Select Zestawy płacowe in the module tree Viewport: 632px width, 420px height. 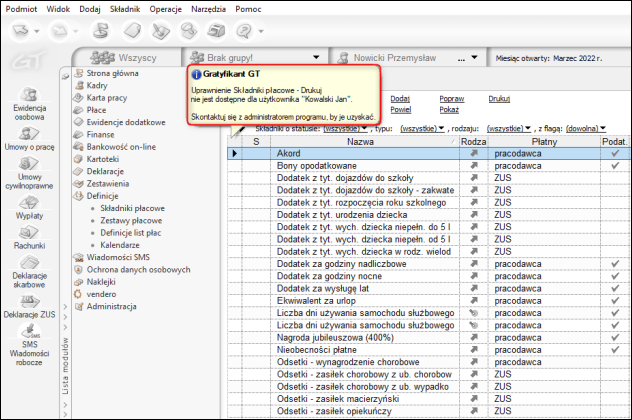(132, 221)
